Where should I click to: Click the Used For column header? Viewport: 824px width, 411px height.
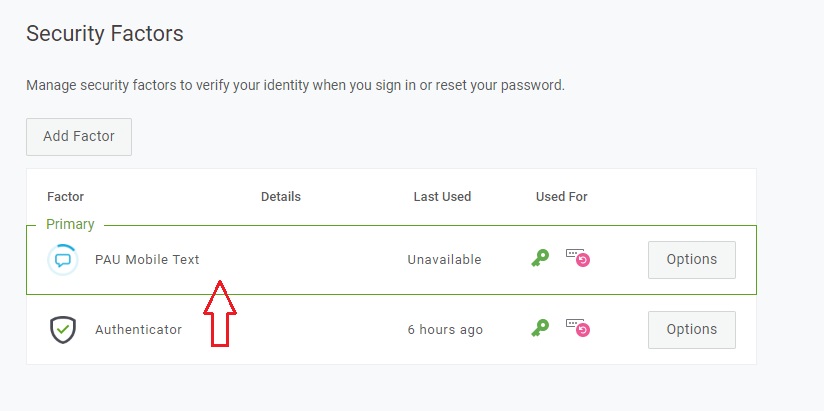[x=561, y=197]
